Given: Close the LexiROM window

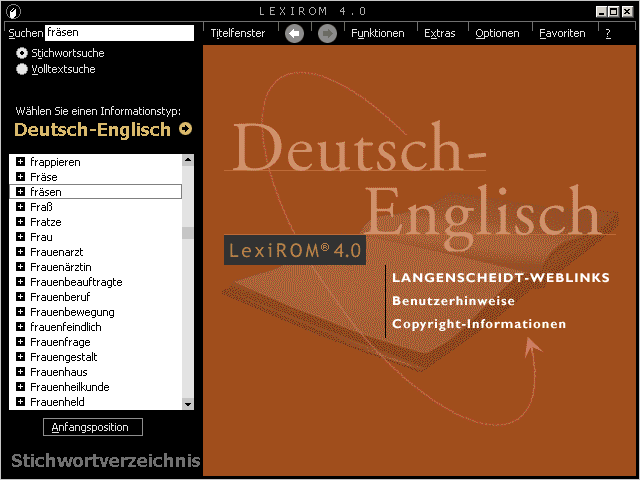Looking at the screenshot, I should pyautogui.click(x=627, y=12).
